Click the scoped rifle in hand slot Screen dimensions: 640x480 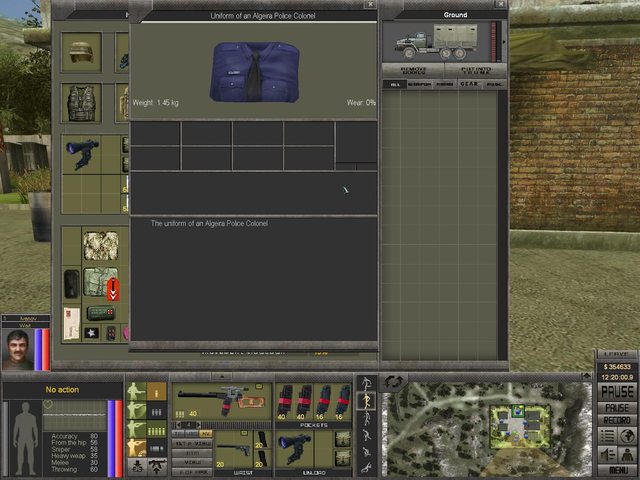click(222, 400)
